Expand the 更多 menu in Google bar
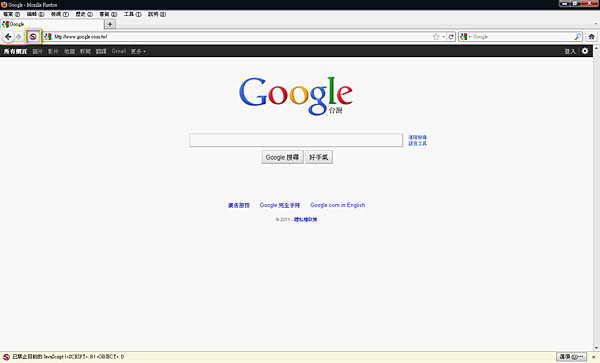Image resolution: width=600 pixels, height=363 pixels. (x=138, y=51)
